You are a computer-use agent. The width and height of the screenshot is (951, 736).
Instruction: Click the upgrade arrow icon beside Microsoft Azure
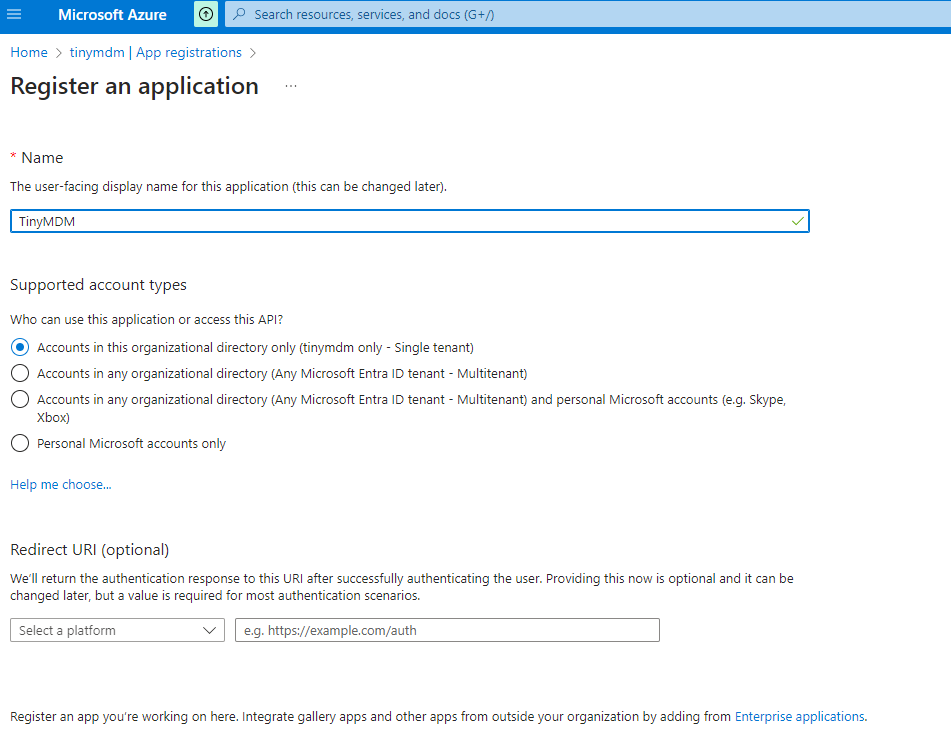click(x=206, y=14)
